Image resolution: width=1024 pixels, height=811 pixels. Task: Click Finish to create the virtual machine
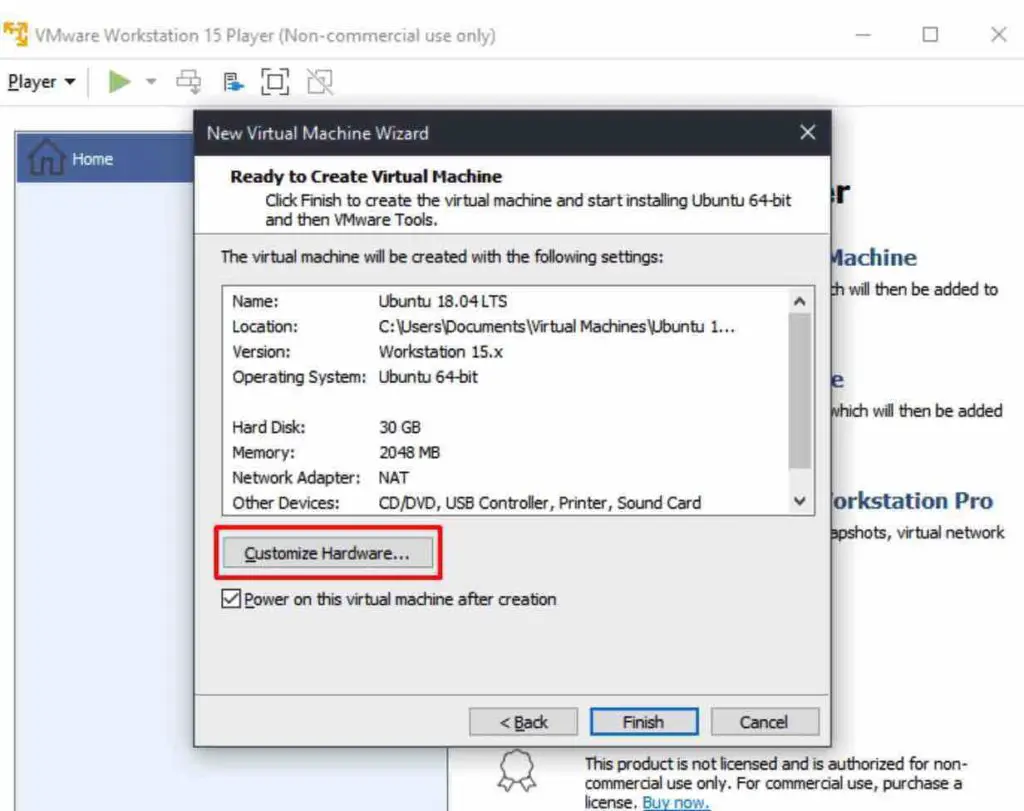644,722
